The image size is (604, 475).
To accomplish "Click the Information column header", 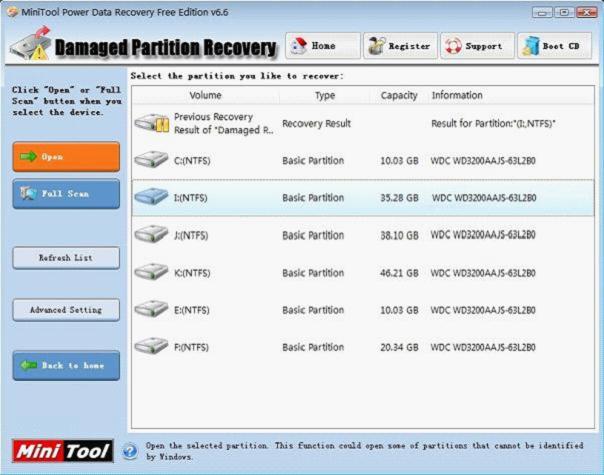I will pyautogui.click(x=457, y=95).
